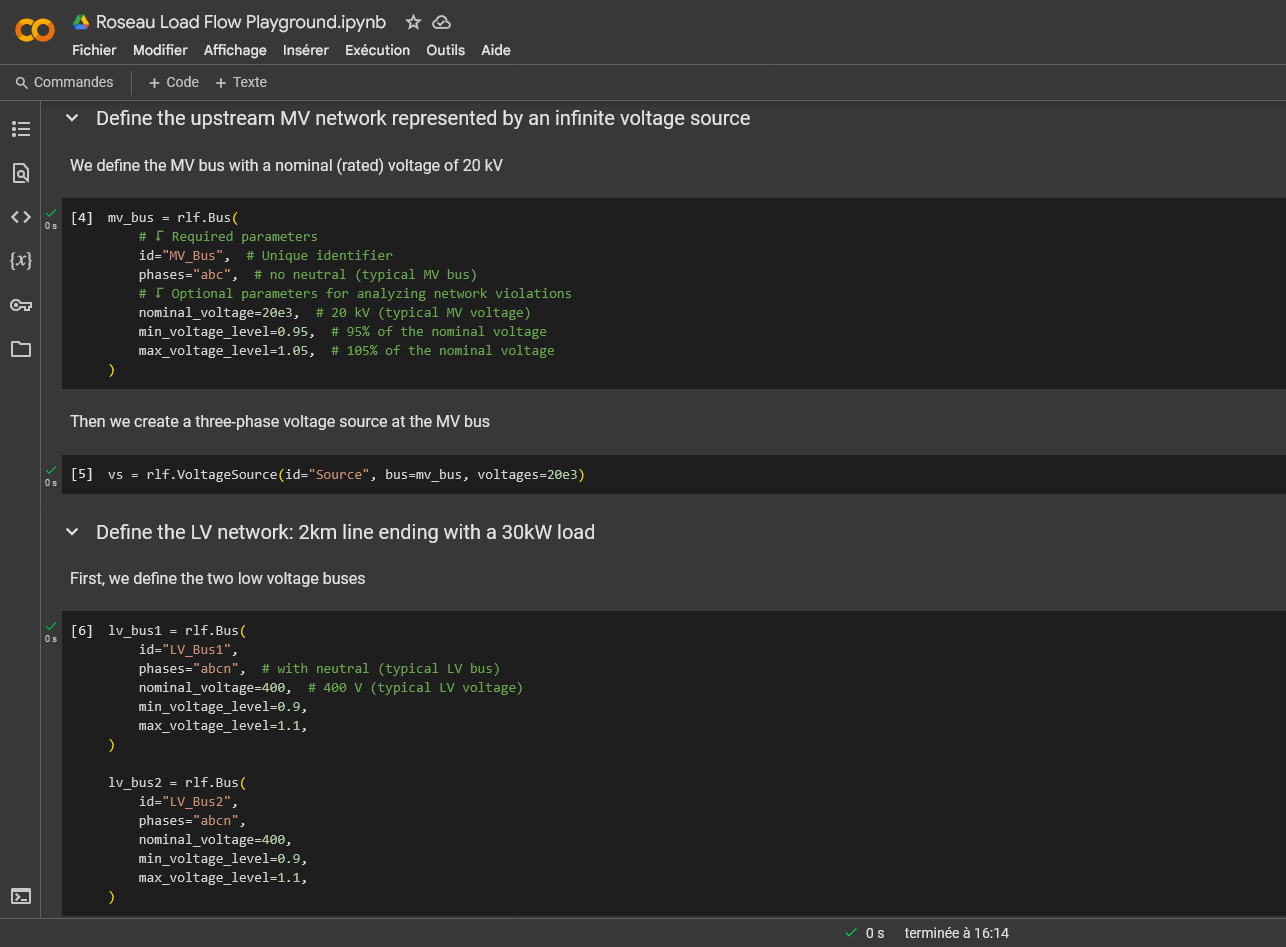The width and height of the screenshot is (1286, 947).
Task: Click the '# Optional parameters' comment line
Action: [x=355, y=293]
